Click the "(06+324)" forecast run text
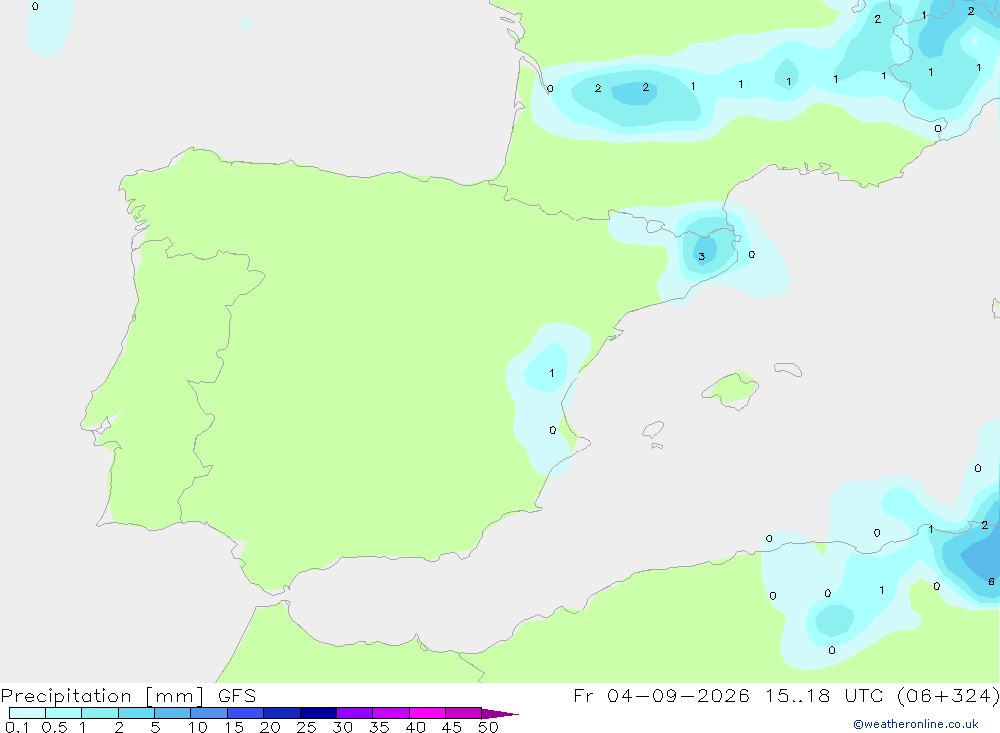 [948, 695]
